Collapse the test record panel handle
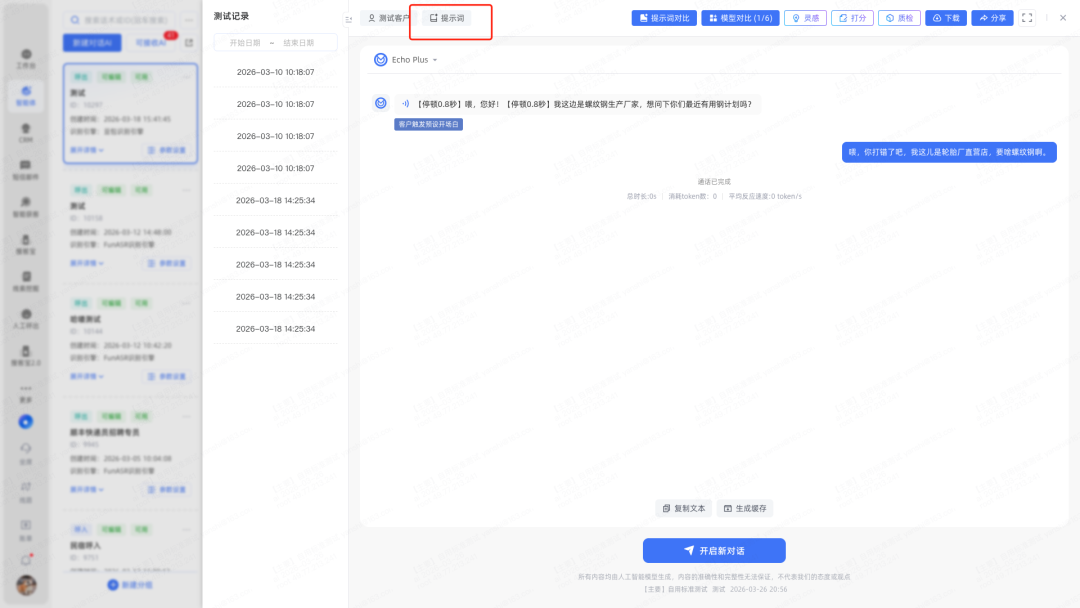 click(x=349, y=19)
